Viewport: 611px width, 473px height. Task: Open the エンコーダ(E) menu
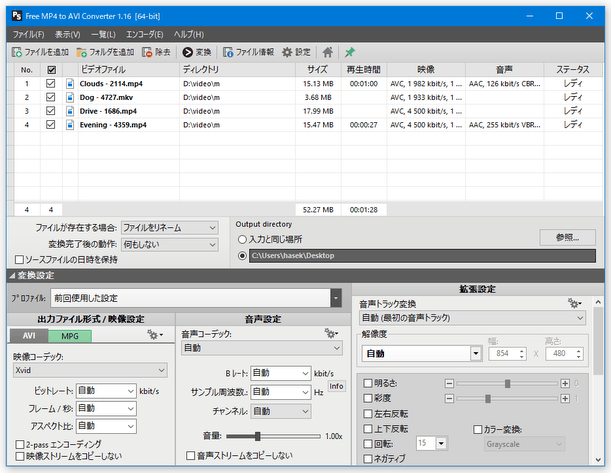click(x=145, y=34)
